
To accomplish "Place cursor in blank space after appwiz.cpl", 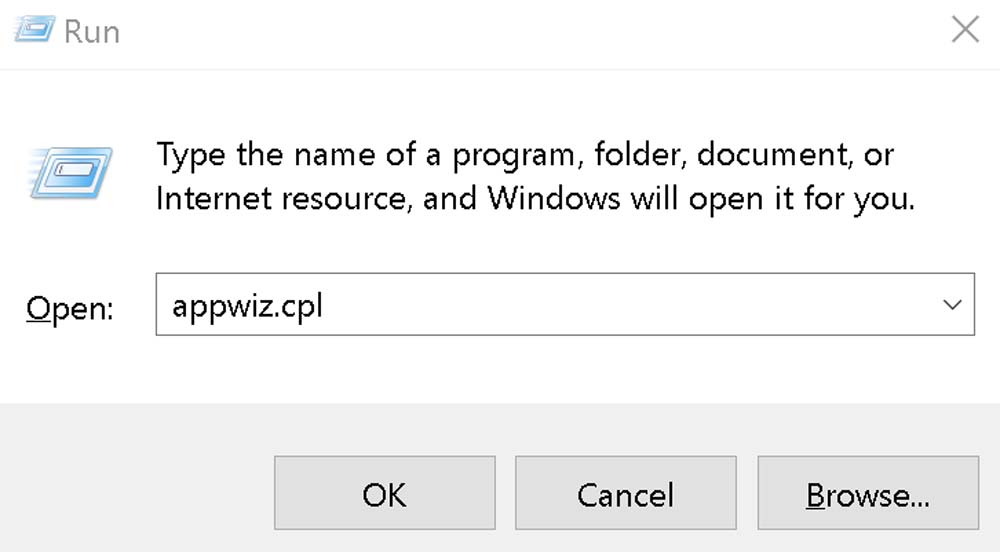I will pyautogui.click(x=600, y=305).
